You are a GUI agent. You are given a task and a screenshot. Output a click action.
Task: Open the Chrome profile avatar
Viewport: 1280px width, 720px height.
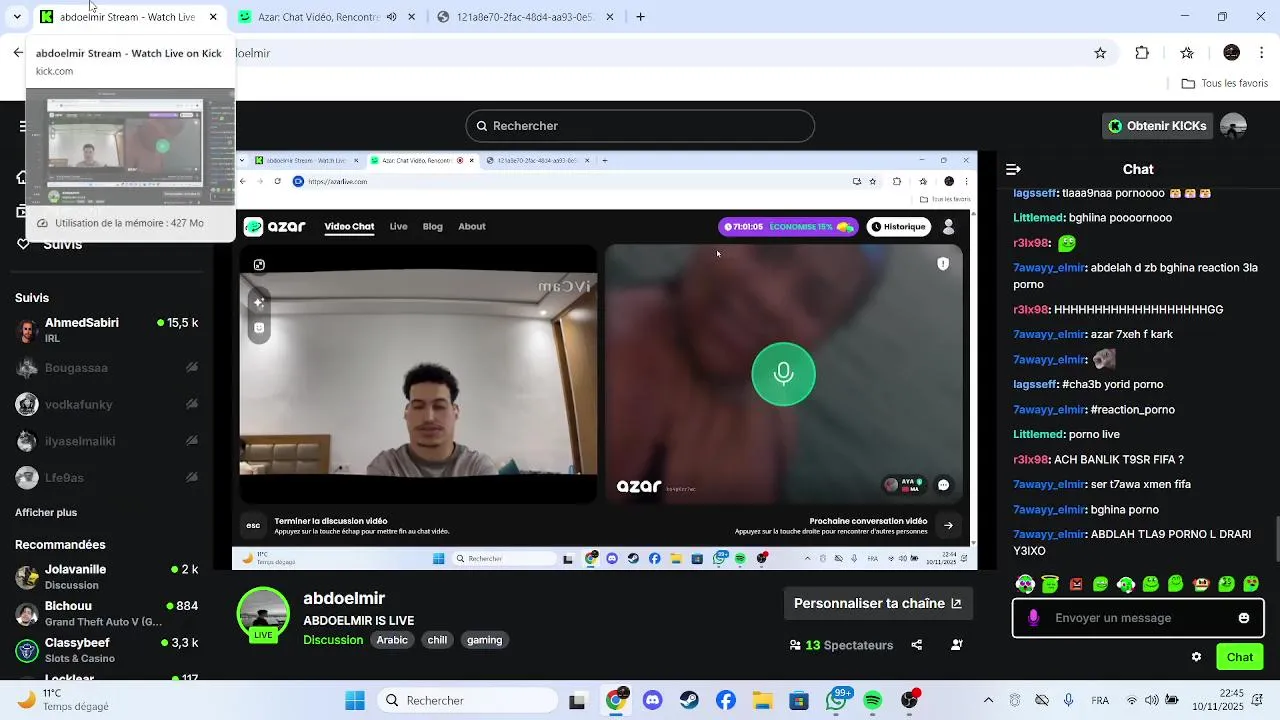[x=1232, y=53]
